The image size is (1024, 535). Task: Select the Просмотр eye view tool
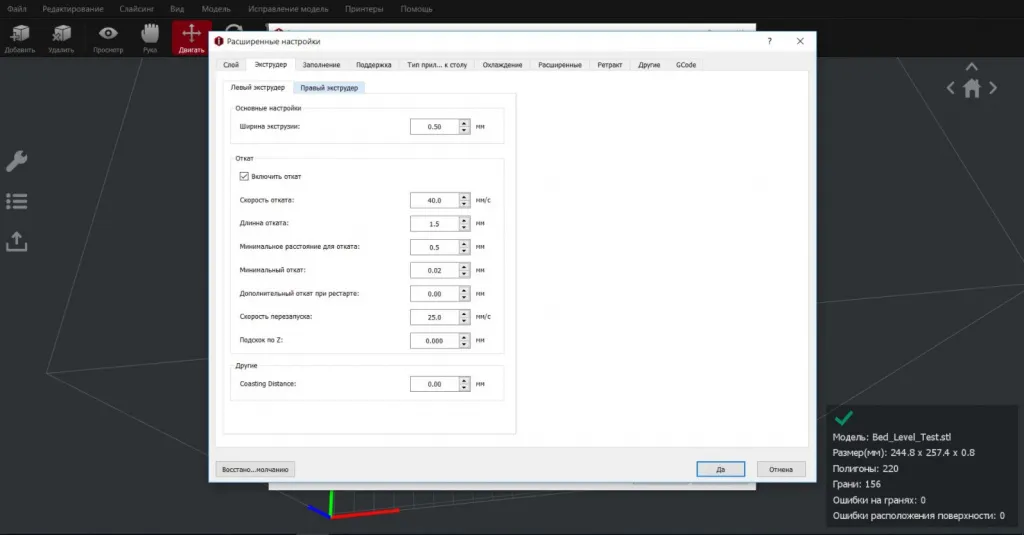click(x=107, y=36)
